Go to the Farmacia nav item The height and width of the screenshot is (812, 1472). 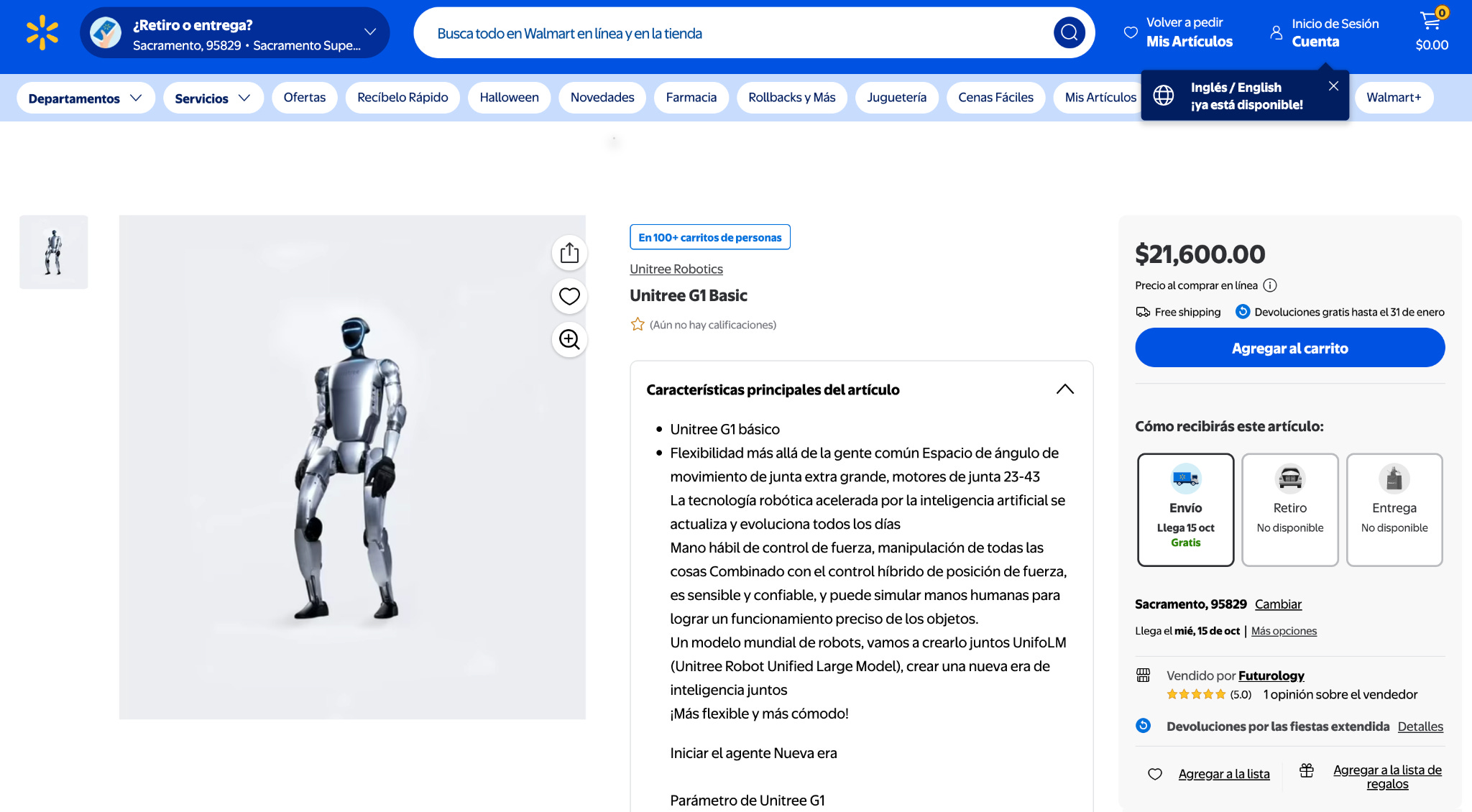[x=691, y=98]
